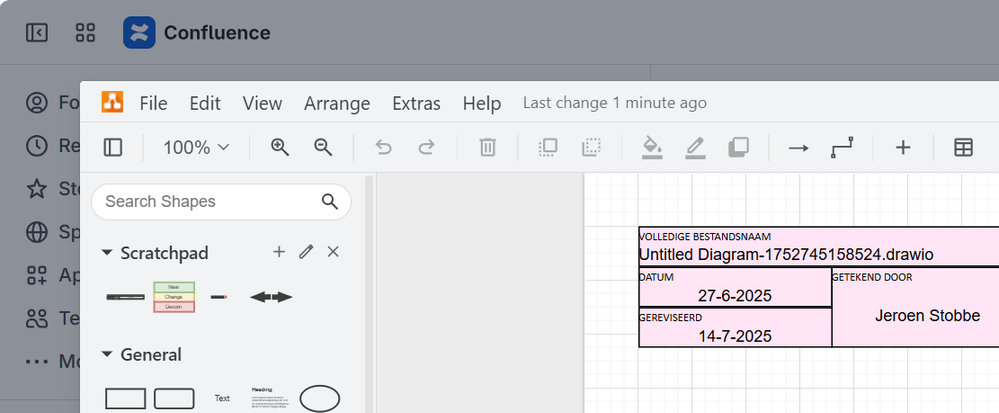Open the 100% zoom level dropdown
Screen dimensions: 999x413
196,148
